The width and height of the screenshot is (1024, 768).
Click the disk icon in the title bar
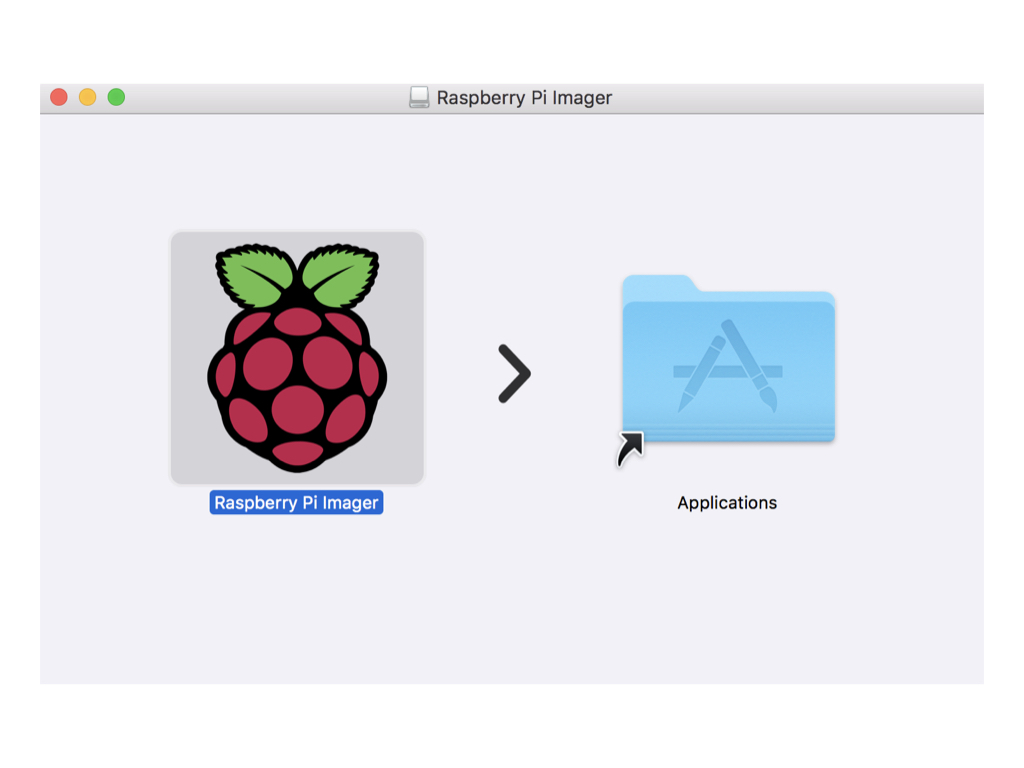tap(419, 97)
